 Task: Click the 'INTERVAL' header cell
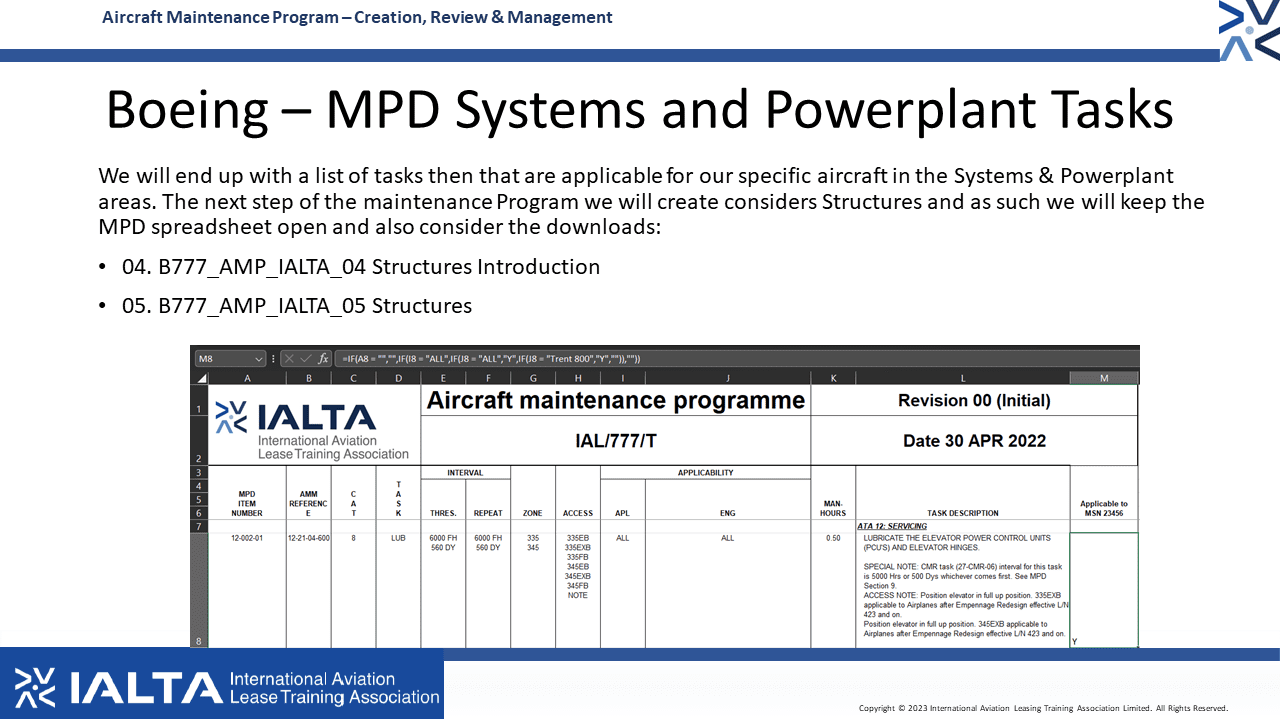click(x=465, y=472)
